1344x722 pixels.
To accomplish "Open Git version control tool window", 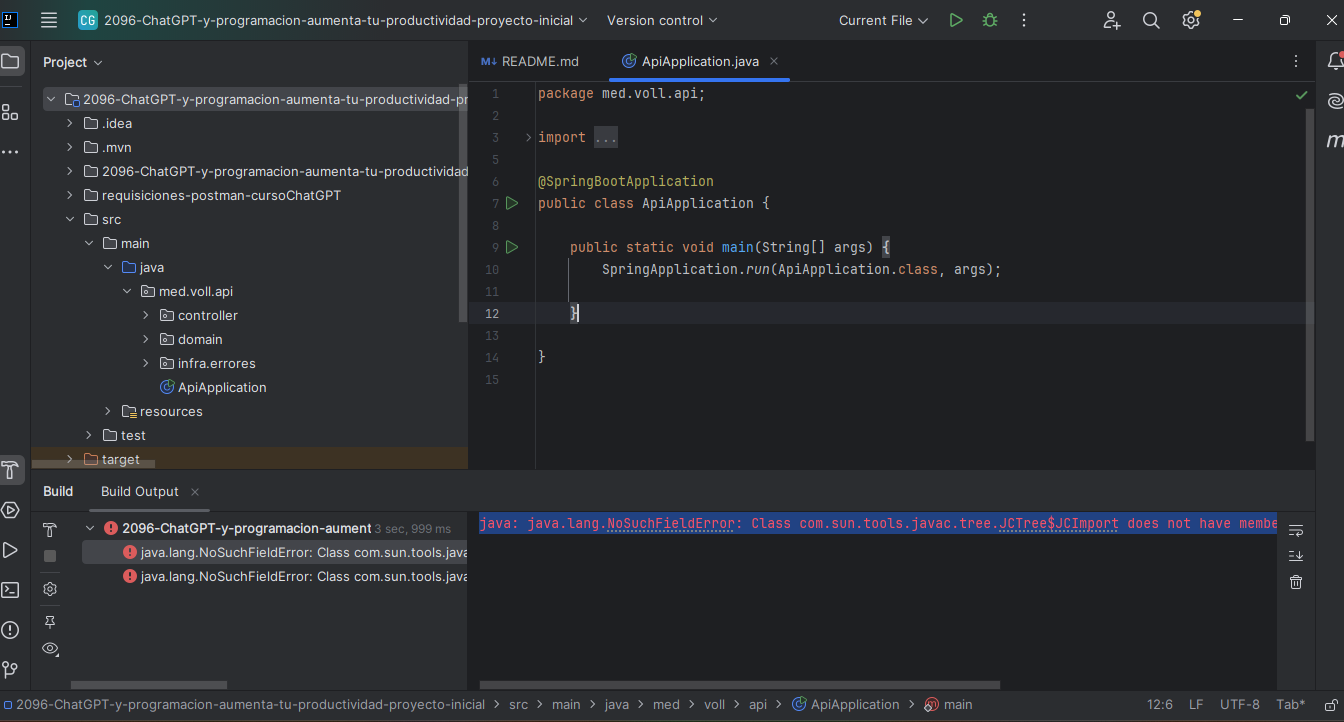I will click(x=10, y=669).
